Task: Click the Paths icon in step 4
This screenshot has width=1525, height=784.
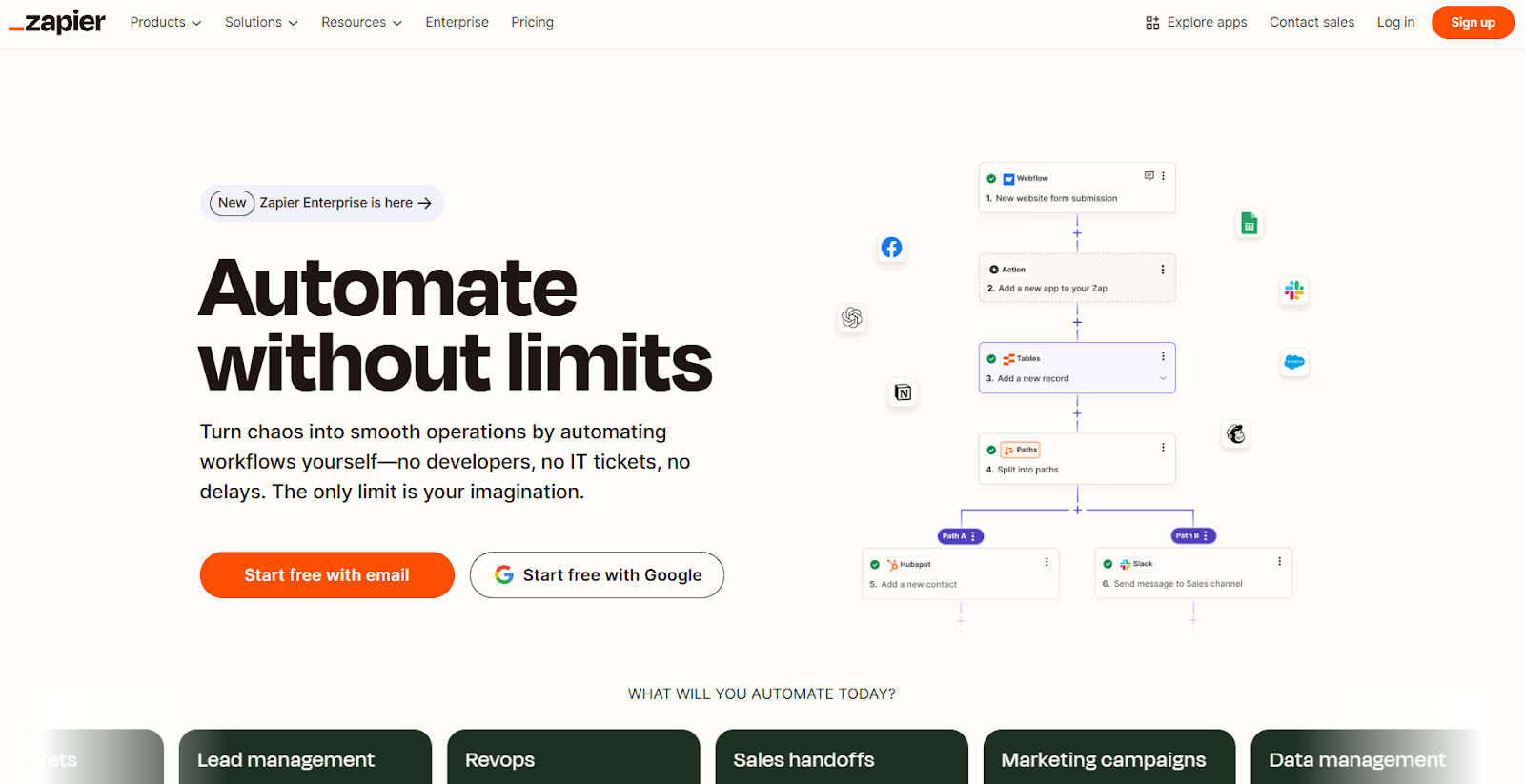Action: pyautogui.click(x=1008, y=450)
